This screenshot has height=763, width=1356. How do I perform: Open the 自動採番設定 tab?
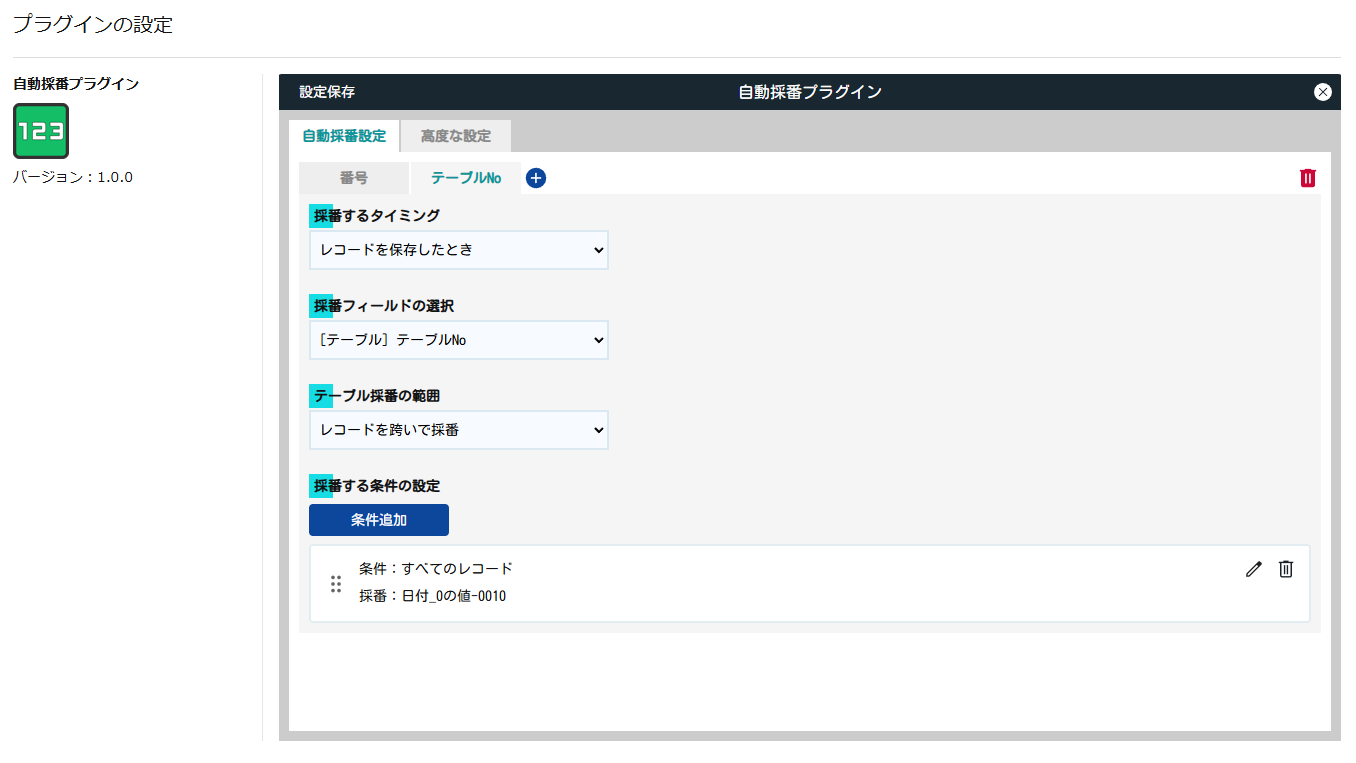tap(343, 135)
